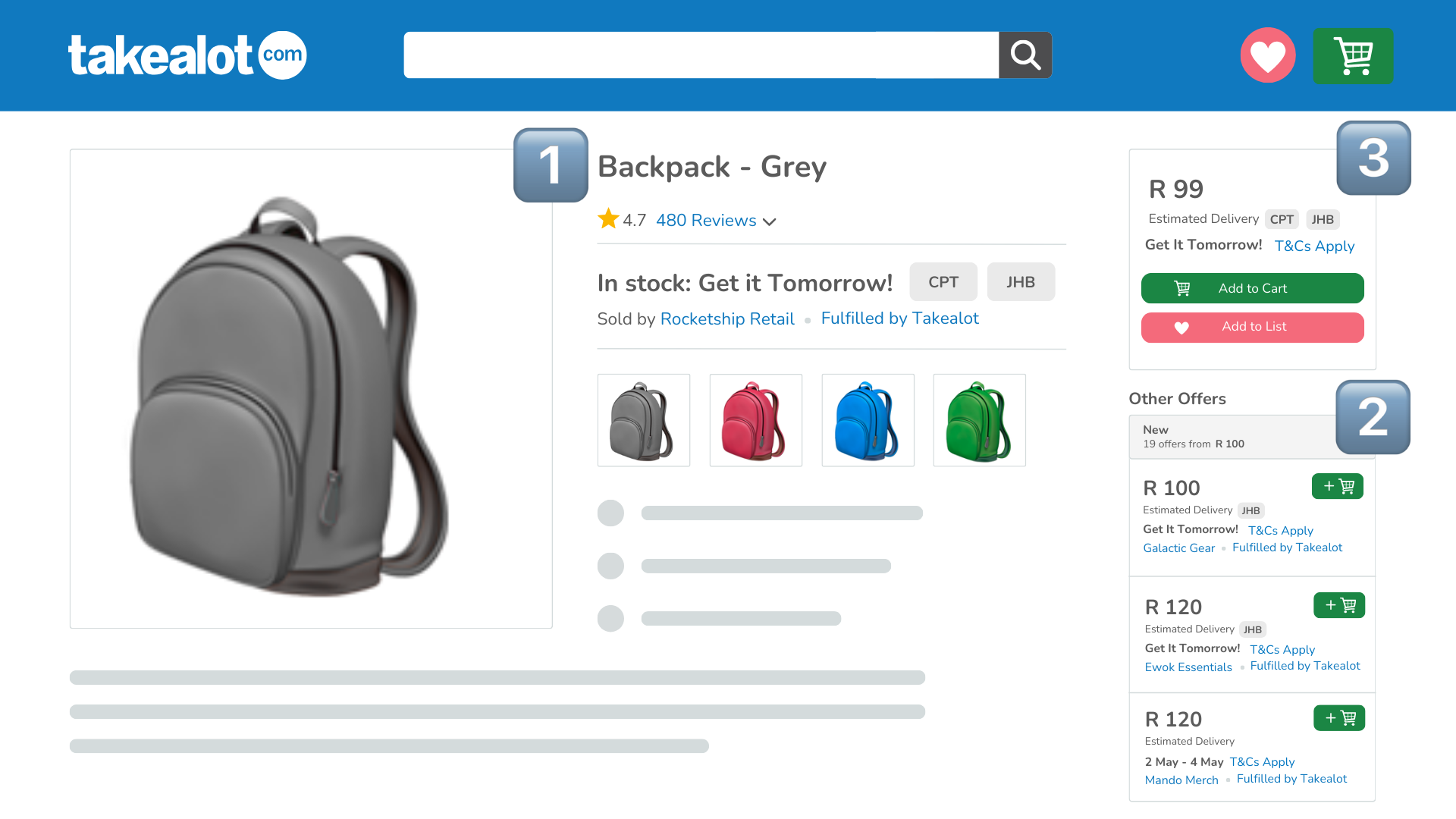Select the CPT badge beside In stock
This screenshot has width=1456, height=819.
pos(943,282)
